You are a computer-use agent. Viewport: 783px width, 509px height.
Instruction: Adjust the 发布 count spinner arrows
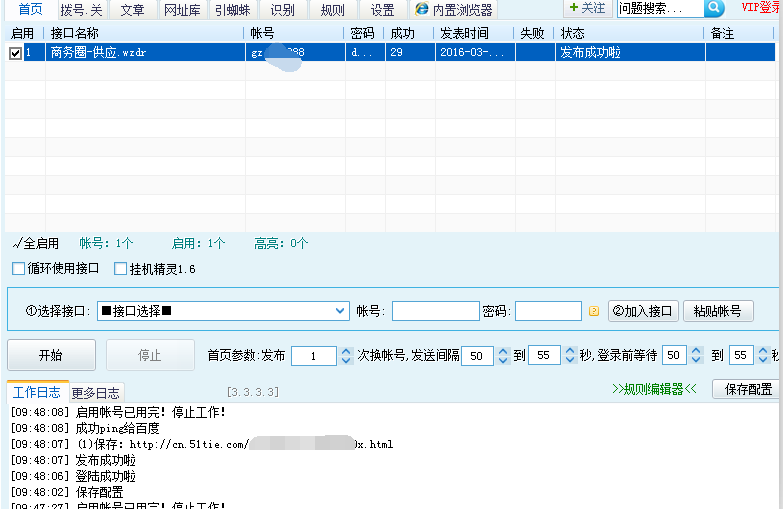coord(346,356)
